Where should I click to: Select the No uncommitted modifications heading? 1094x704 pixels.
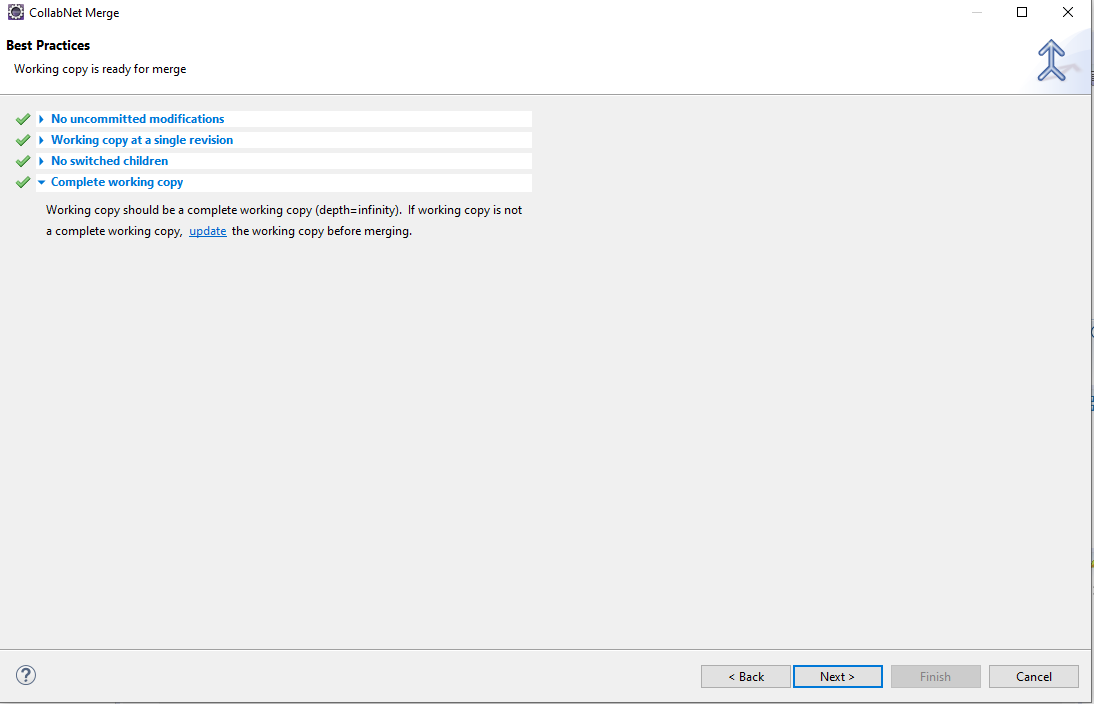pyautogui.click(x=137, y=119)
